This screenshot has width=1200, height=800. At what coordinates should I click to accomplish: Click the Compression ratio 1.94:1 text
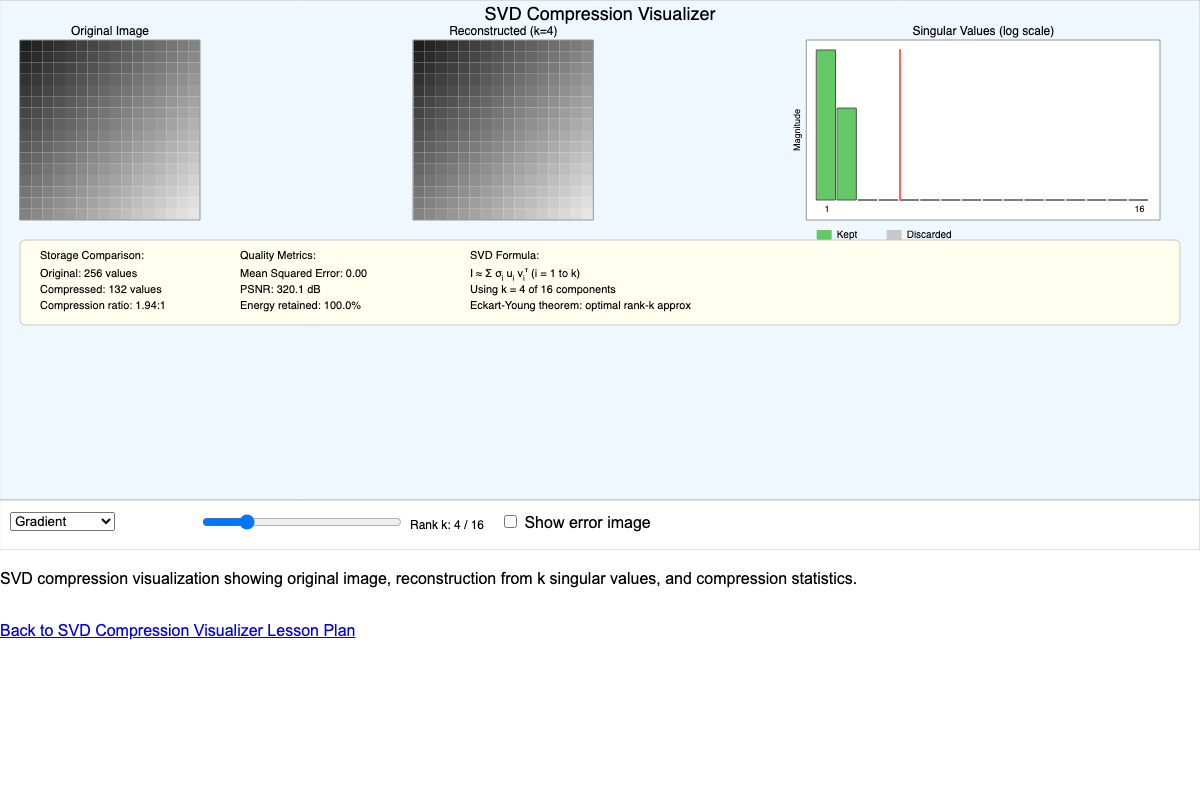(x=102, y=305)
